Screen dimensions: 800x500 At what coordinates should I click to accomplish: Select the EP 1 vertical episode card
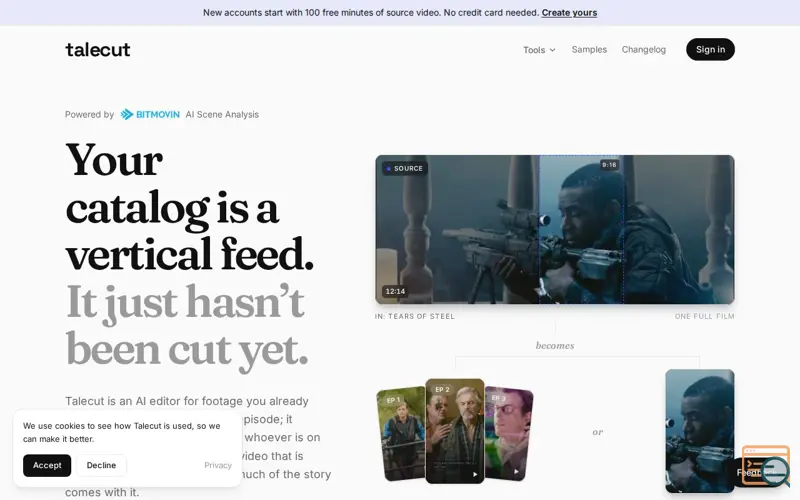click(x=402, y=434)
